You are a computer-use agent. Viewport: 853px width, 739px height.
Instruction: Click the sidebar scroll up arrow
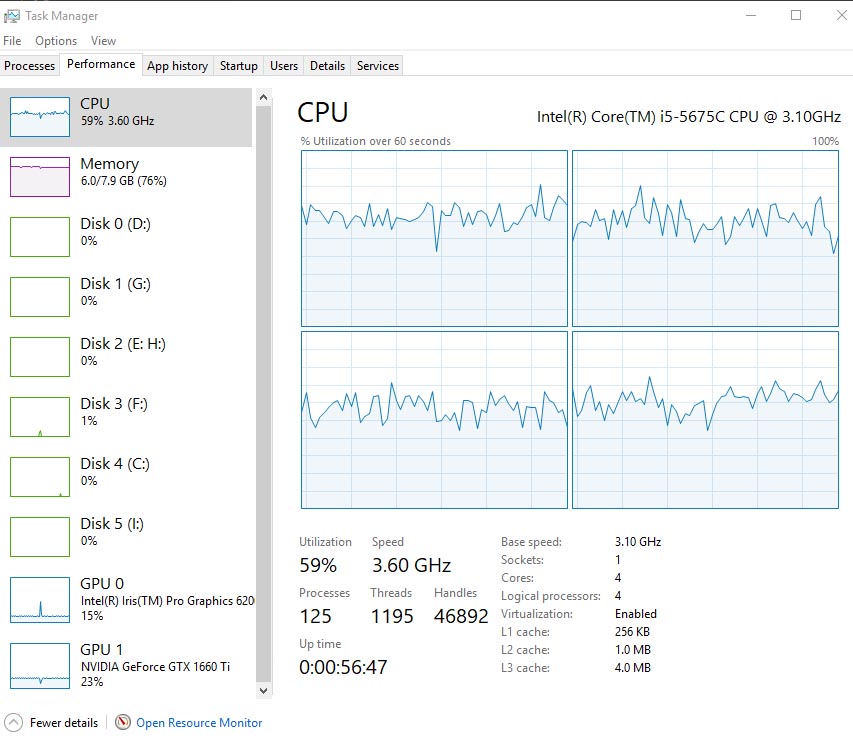click(263, 97)
